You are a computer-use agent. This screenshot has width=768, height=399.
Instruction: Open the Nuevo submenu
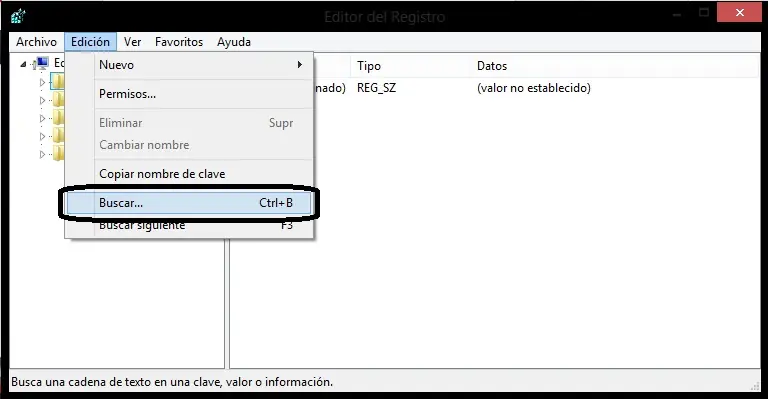coord(189,65)
